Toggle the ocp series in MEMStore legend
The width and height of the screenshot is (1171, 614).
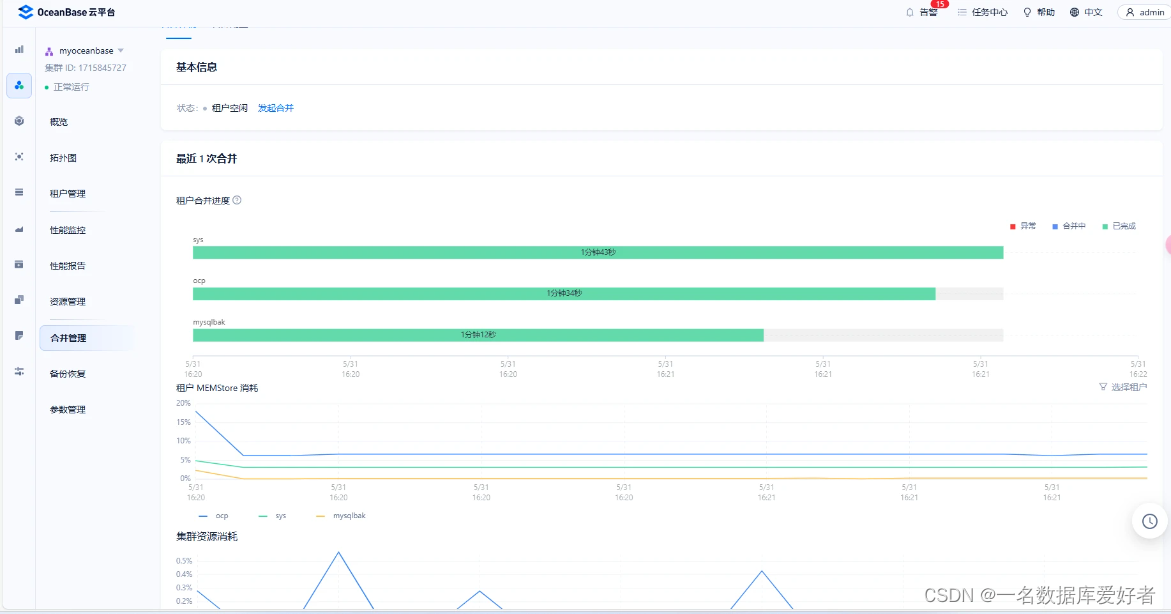coord(214,515)
